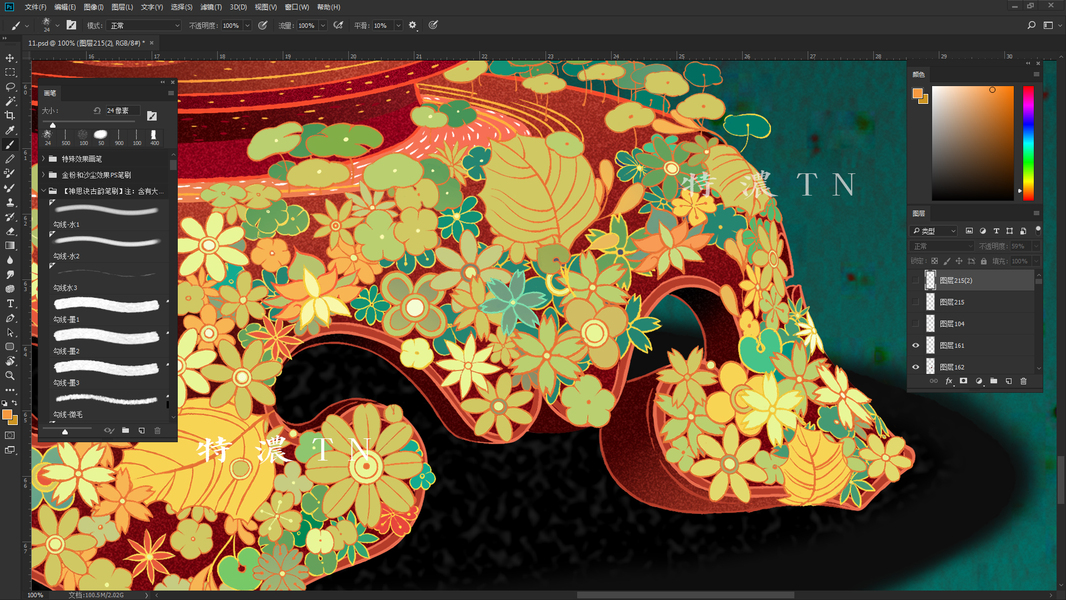Select the Gradient tool

pos(10,245)
